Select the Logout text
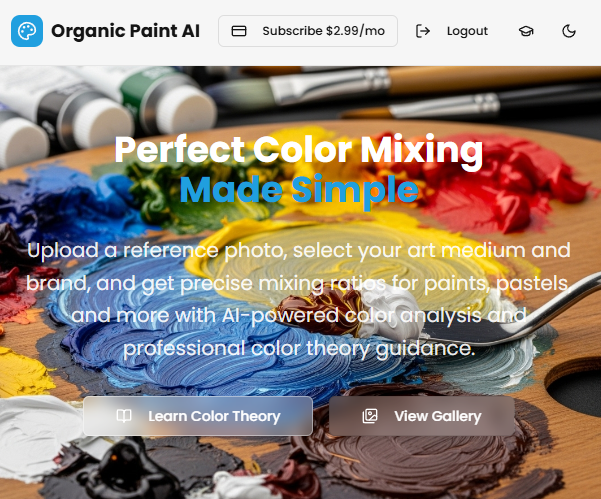 (x=467, y=31)
